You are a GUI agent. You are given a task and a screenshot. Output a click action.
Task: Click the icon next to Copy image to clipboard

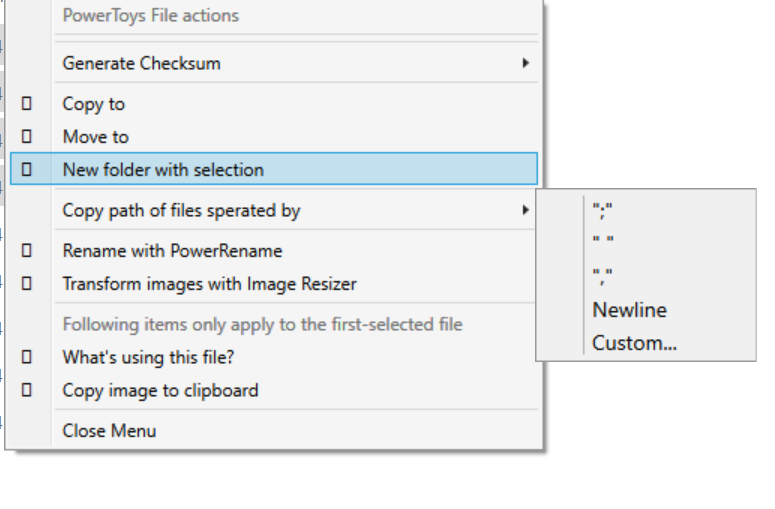(x=27, y=390)
